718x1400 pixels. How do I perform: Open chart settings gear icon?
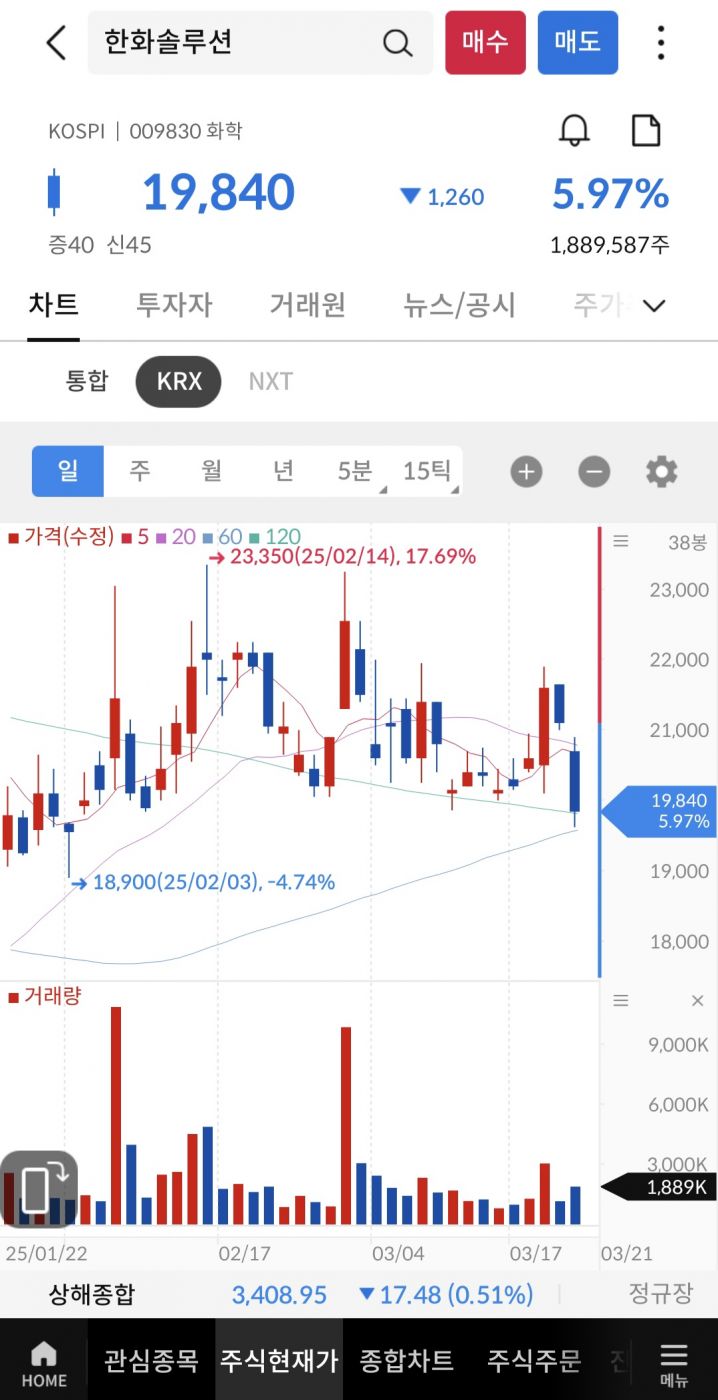[x=661, y=471]
